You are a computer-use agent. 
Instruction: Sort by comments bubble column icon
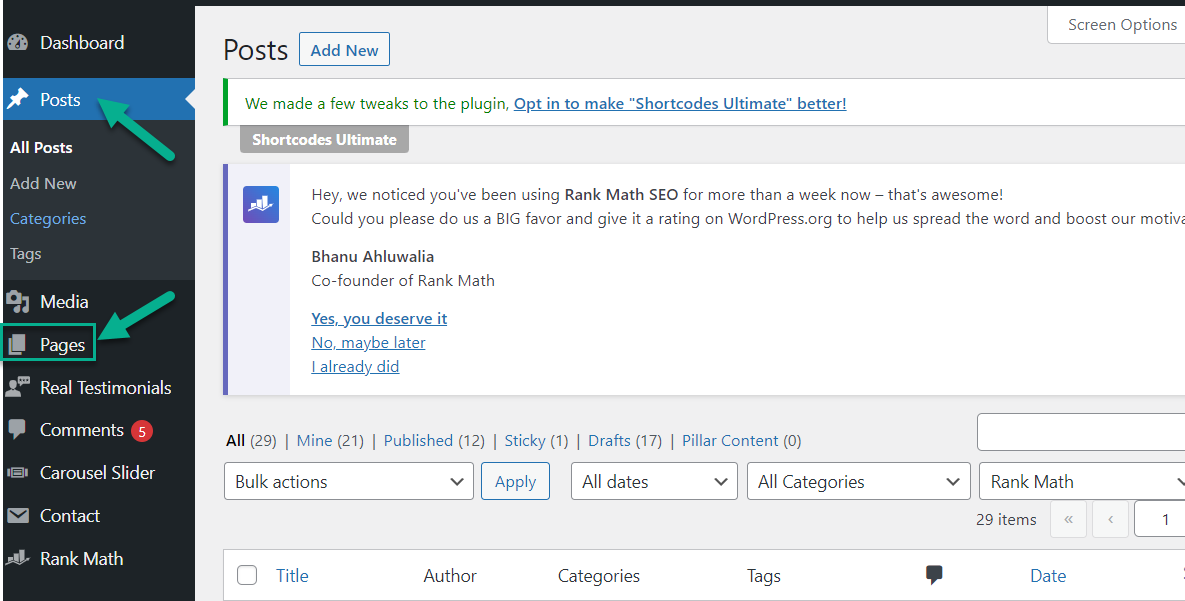(934, 575)
